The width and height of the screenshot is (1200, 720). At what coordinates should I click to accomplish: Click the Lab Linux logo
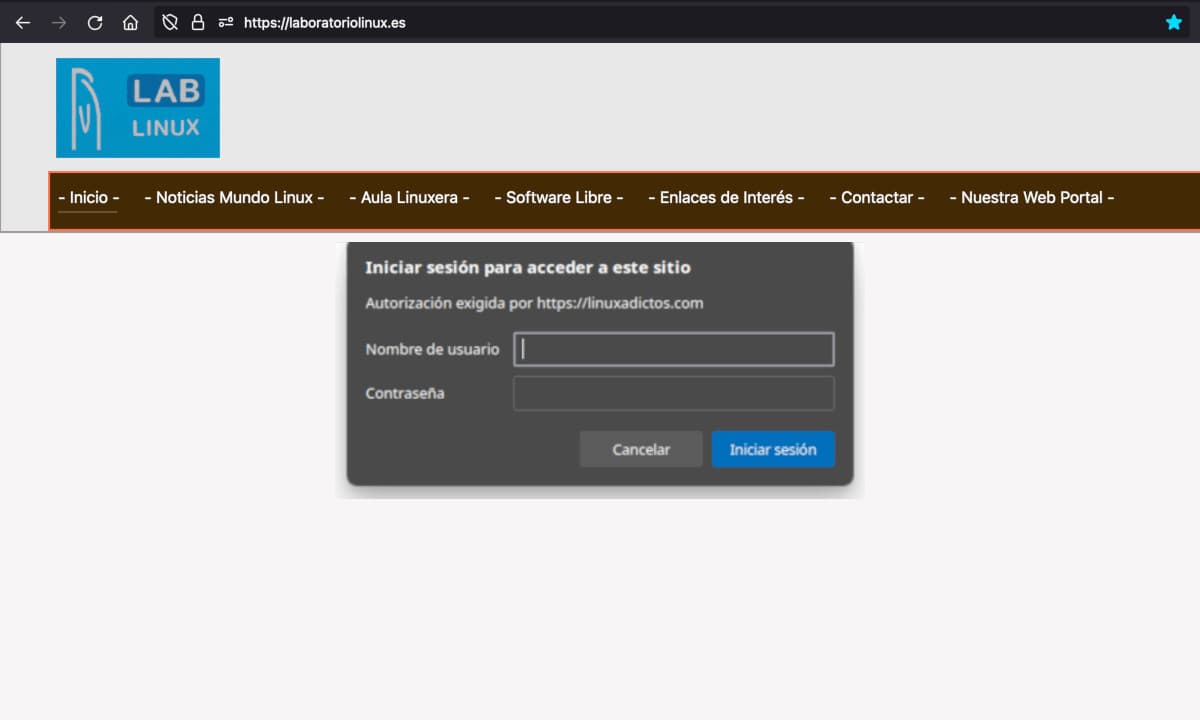(x=138, y=108)
